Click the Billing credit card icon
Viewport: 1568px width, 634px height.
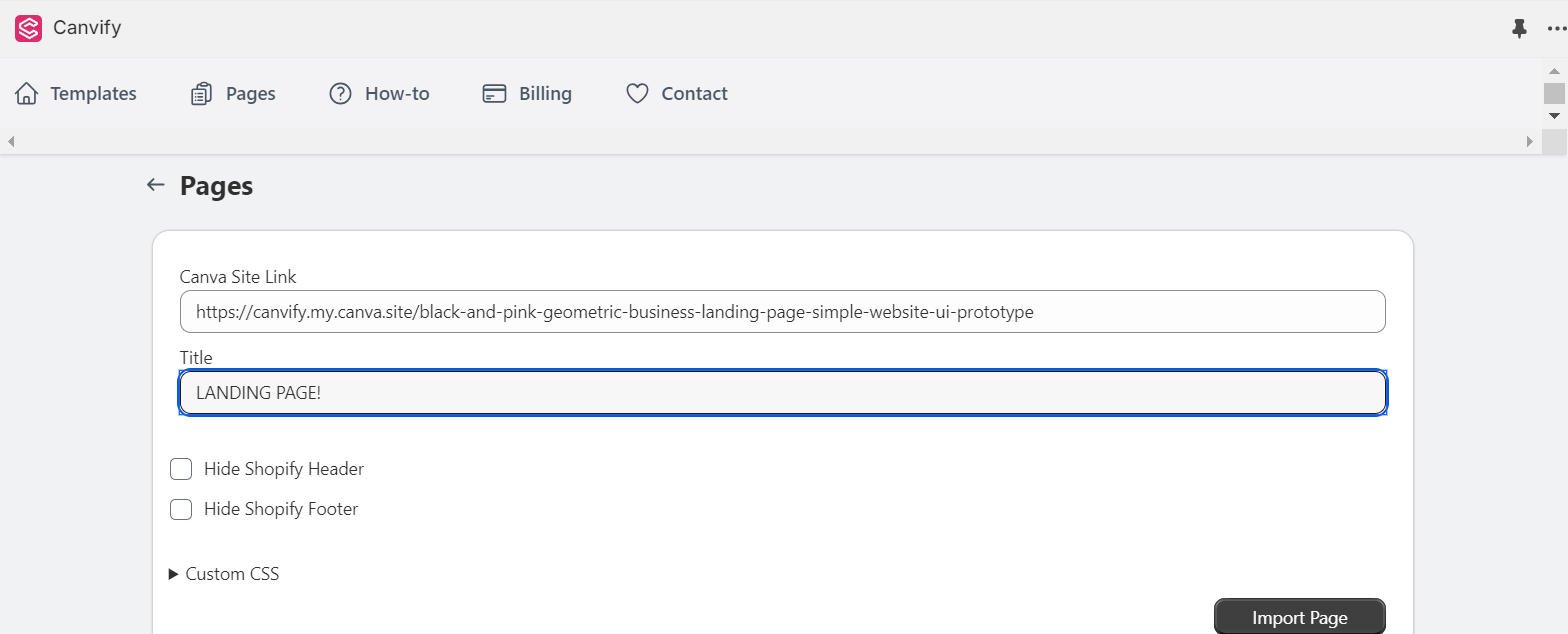(x=494, y=94)
